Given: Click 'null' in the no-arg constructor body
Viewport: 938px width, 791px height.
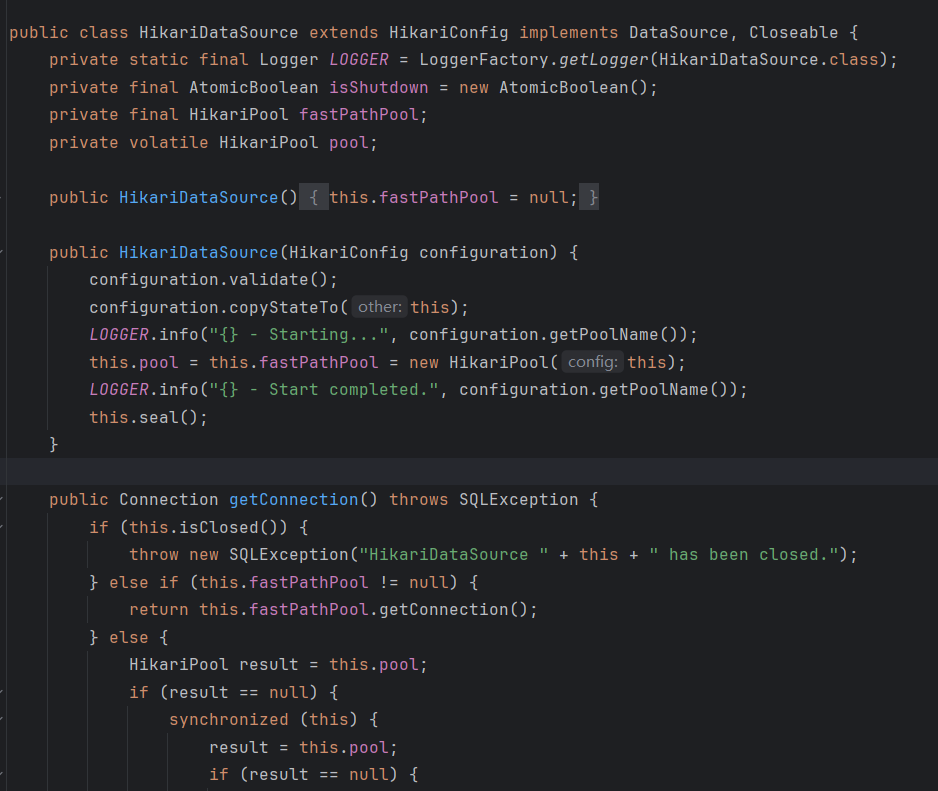Looking at the screenshot, I should coord(549,197).
